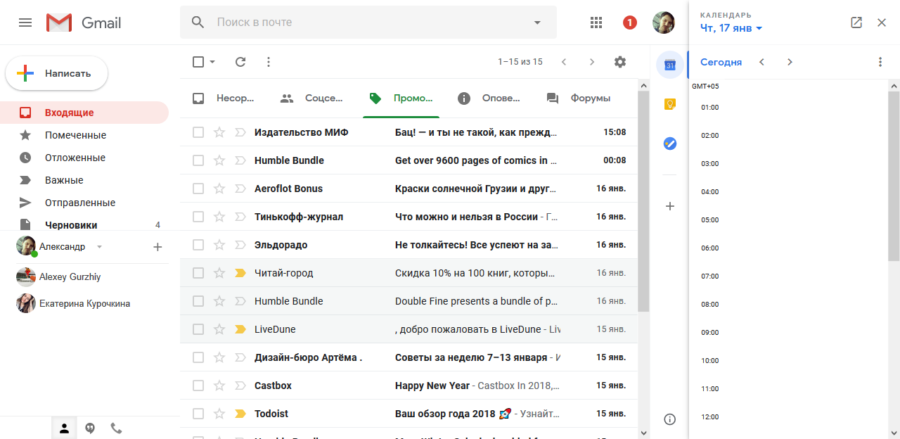900x439 pixels.
Task: Click the Gmail logo
Action: [x=84, y=22]
